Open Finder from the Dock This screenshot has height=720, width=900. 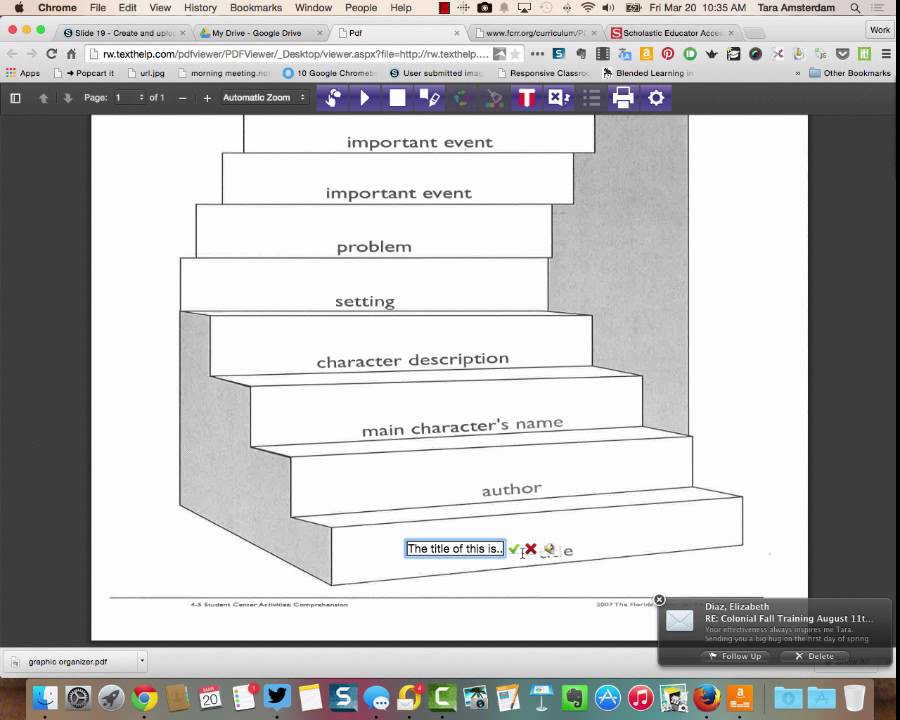pos(45,698)
